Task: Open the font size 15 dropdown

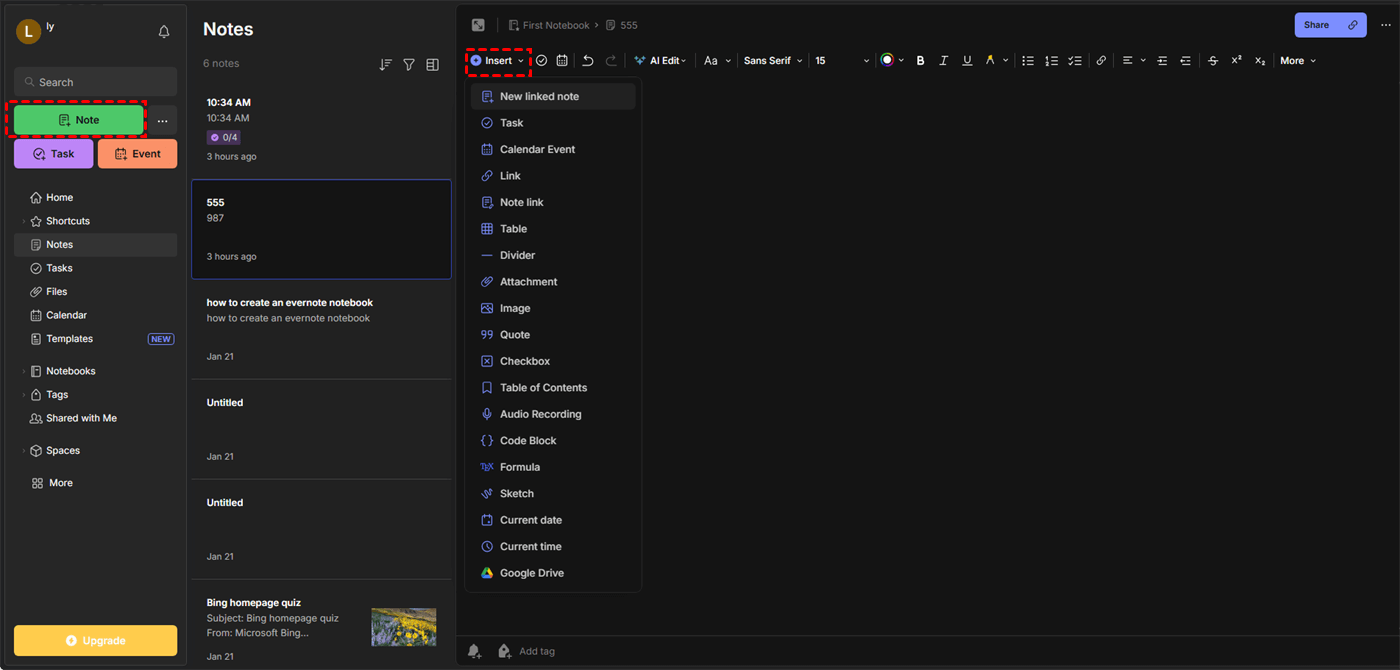Action: coord(841,61)
